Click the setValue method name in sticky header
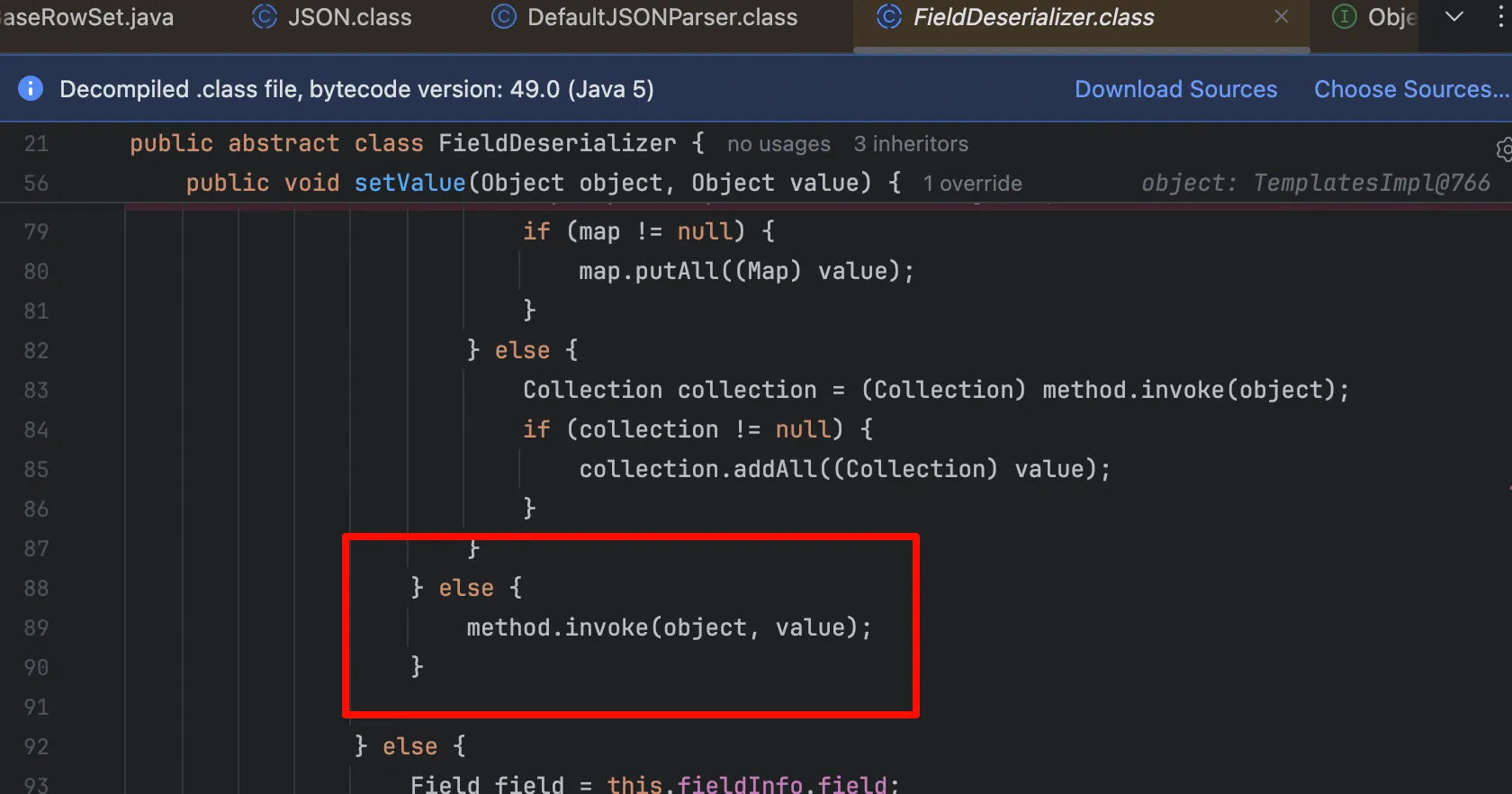The width and height of the screenshot is (1512, 794). click(x=409, y=183)
